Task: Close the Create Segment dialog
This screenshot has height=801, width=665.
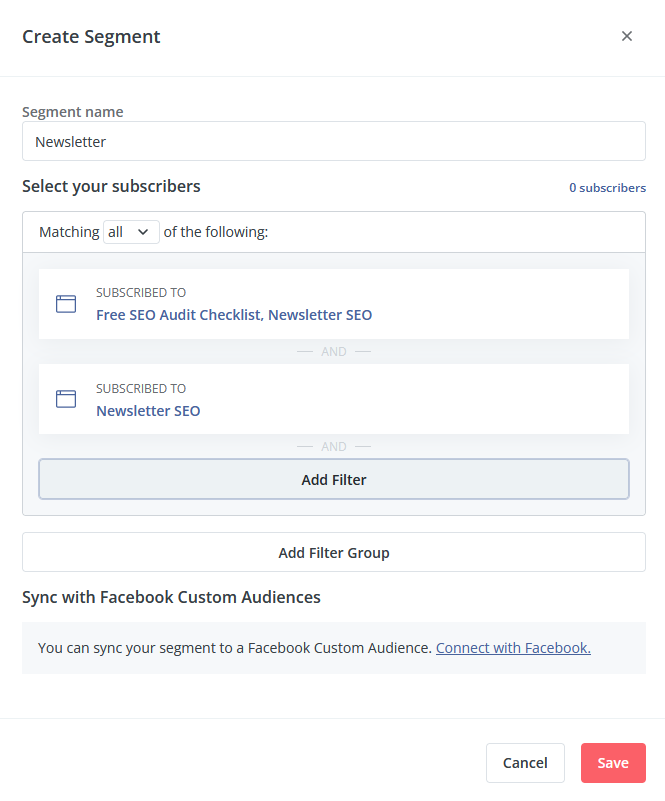Action: [x=627, y=36]
